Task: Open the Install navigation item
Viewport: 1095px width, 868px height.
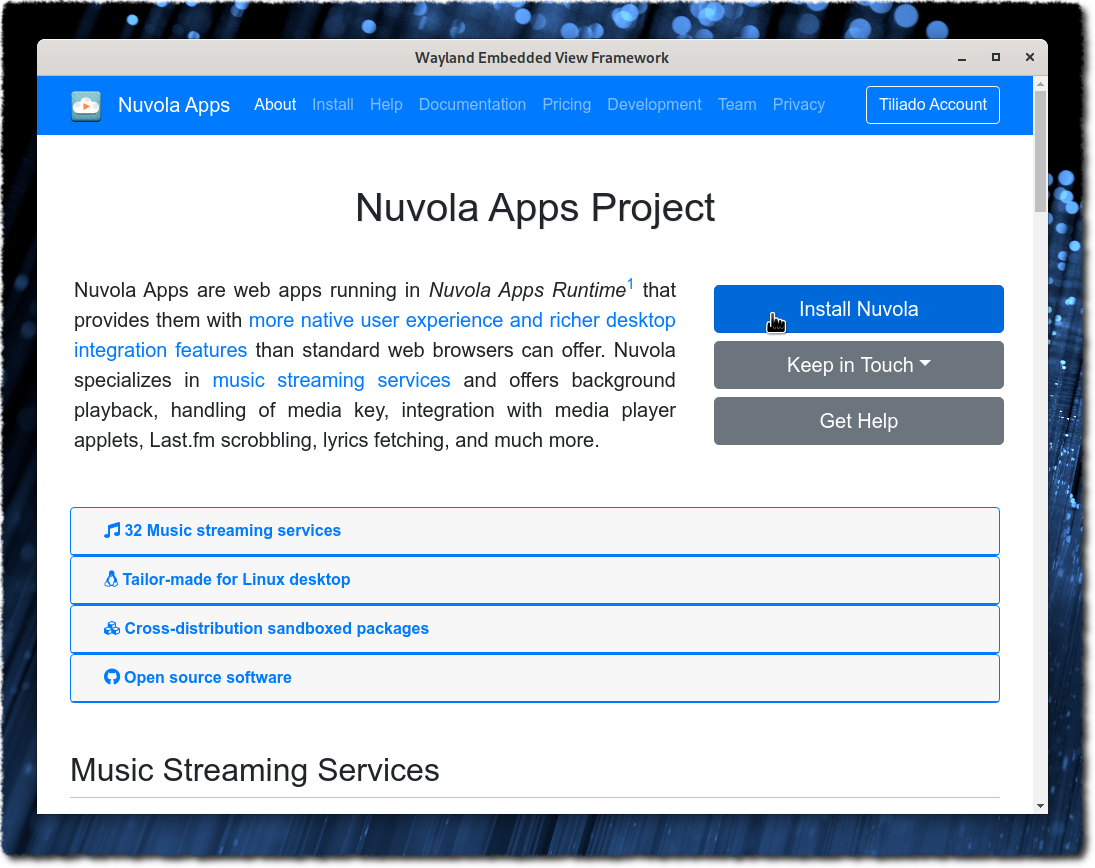Action: [333, 105]
